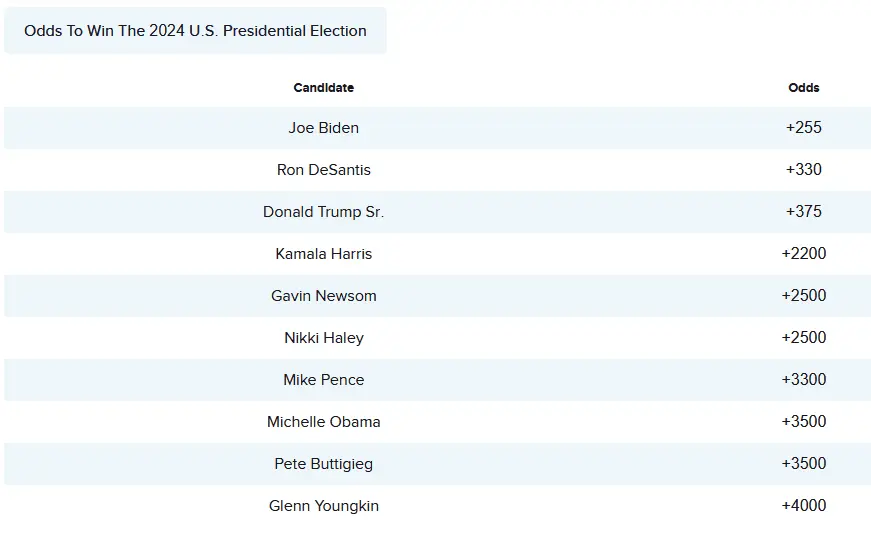The image size is (871, 542).
Task: Click the odds table title tab
Action: tap(195, 31)
